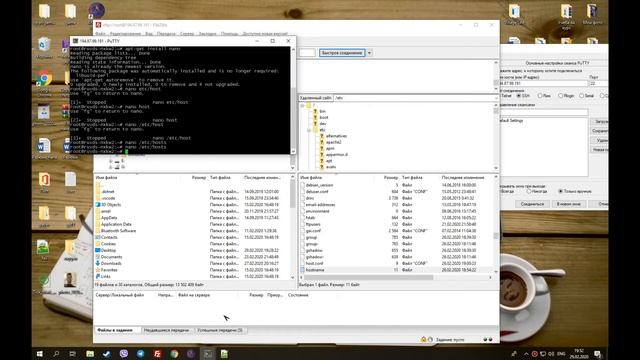This screenshot has height=360, width=640.
Task: Click the 'Быстрое соединение' button
Action: pyautogui.click(x=342, y=53)
